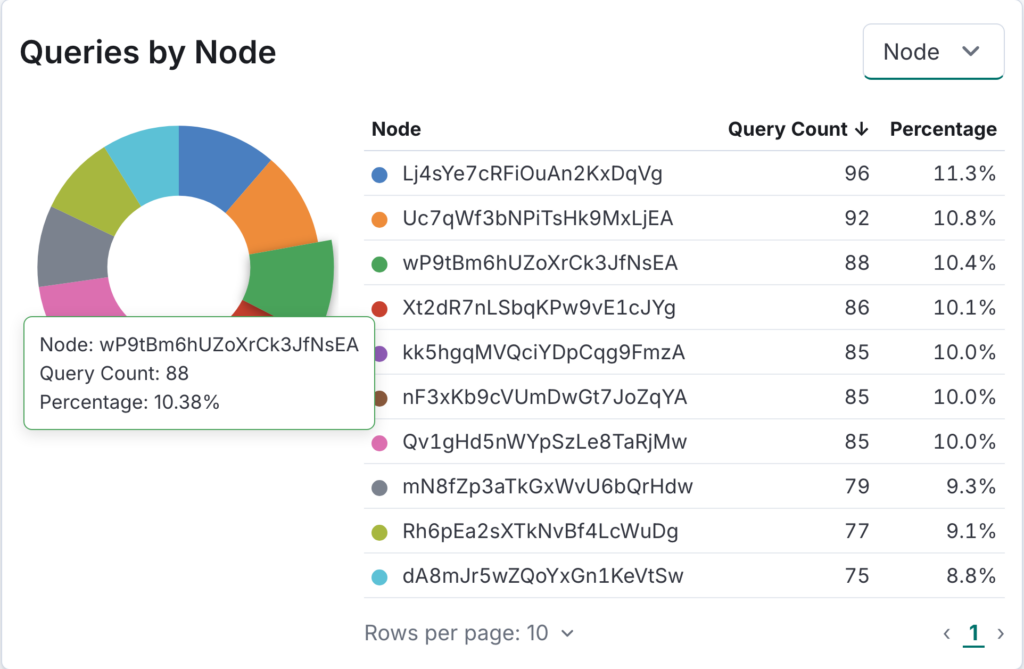Select node name kk5hgqMVQciYDpCqg9FmzA
The width and height of the screenshot is (1024, 669).
click(543, 353)
